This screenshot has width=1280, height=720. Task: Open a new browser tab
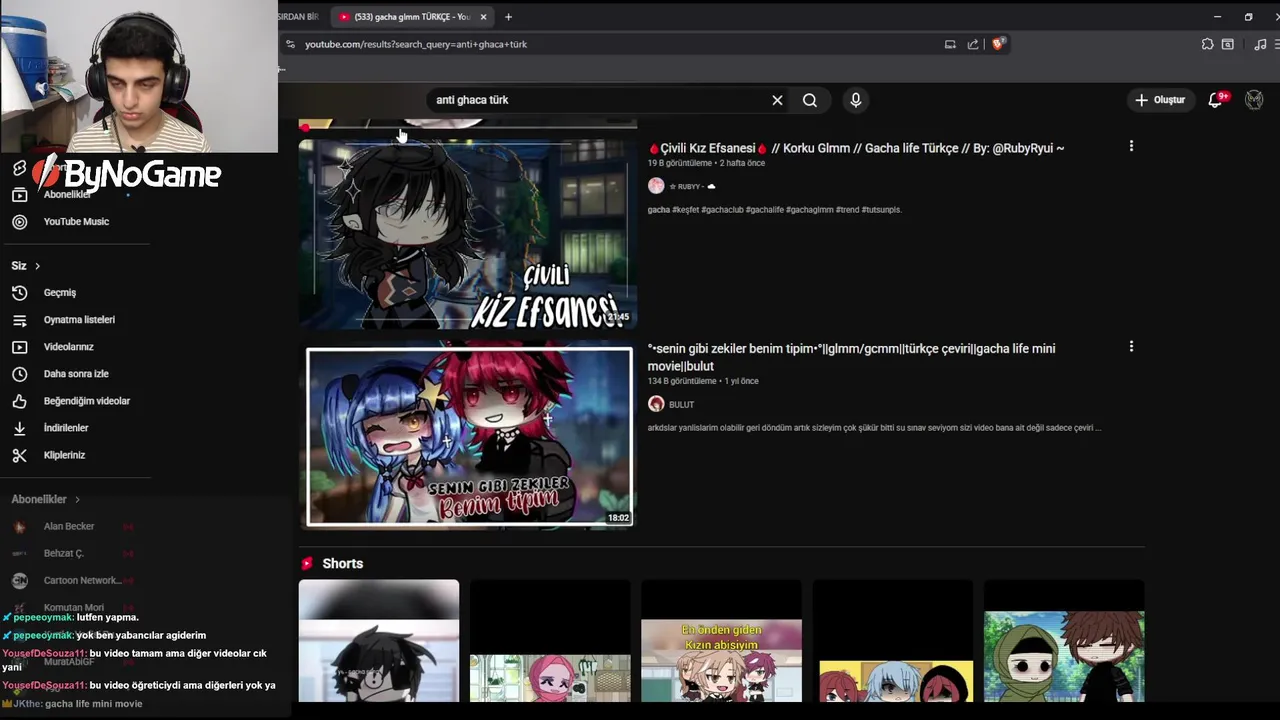coord(508,17)
